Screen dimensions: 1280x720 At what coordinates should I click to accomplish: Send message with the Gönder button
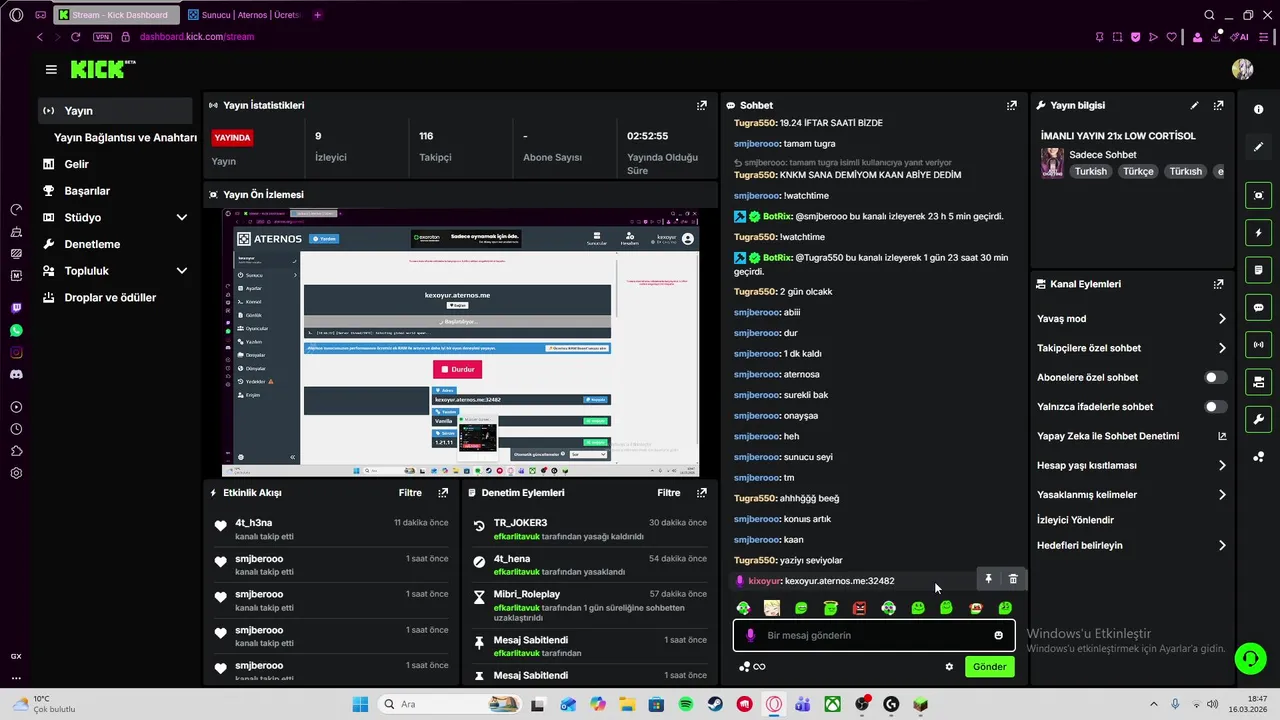pyautogui.click(x=989, y=667)
